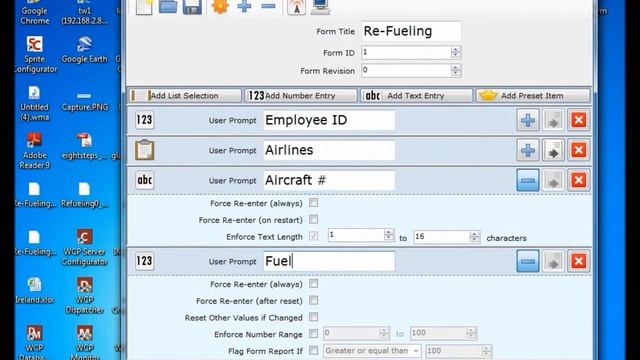
Task: Delete the Airlines item with red X
Action: 578,150
